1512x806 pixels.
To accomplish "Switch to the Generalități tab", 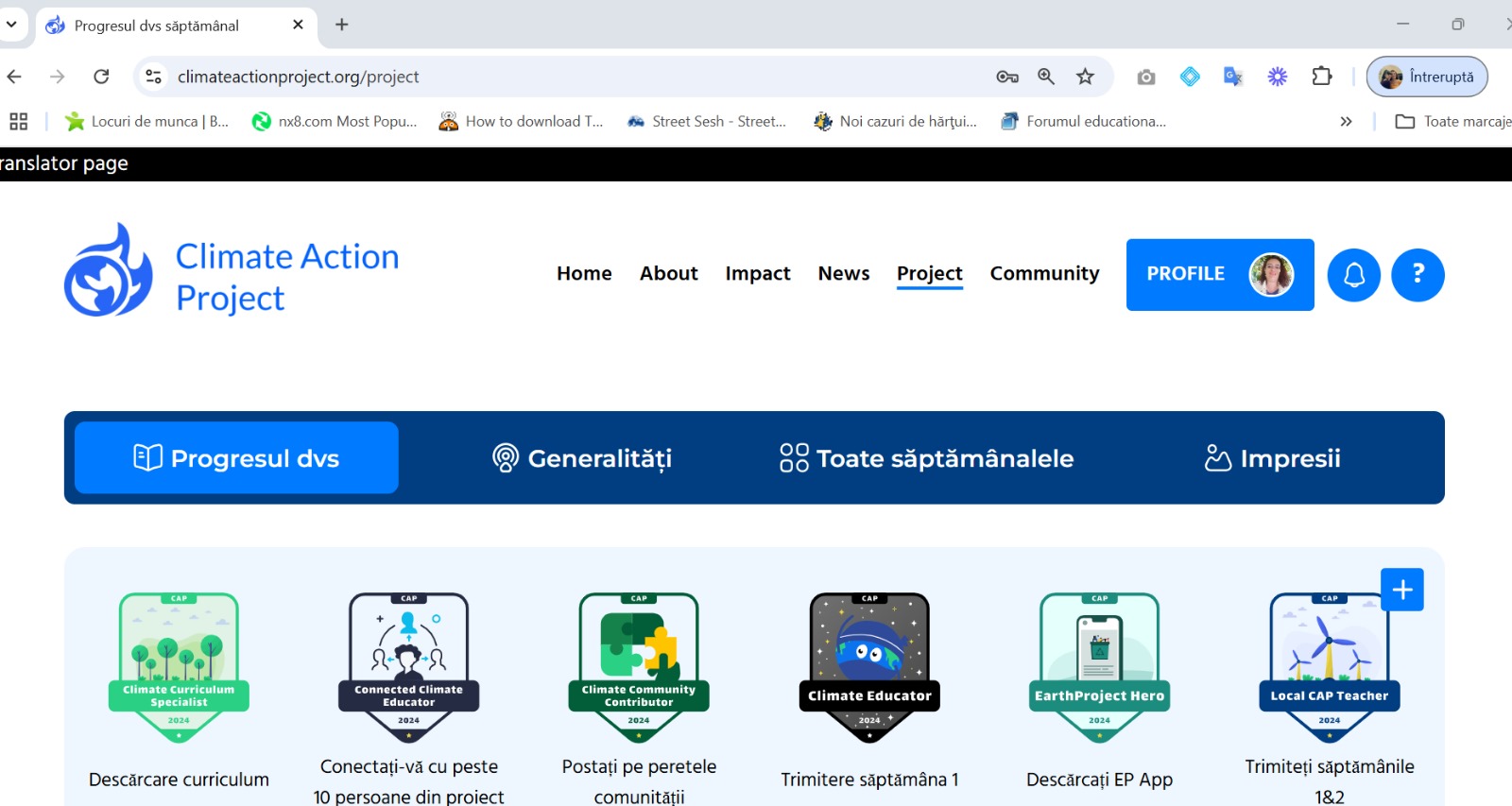I will pos(582,458).
